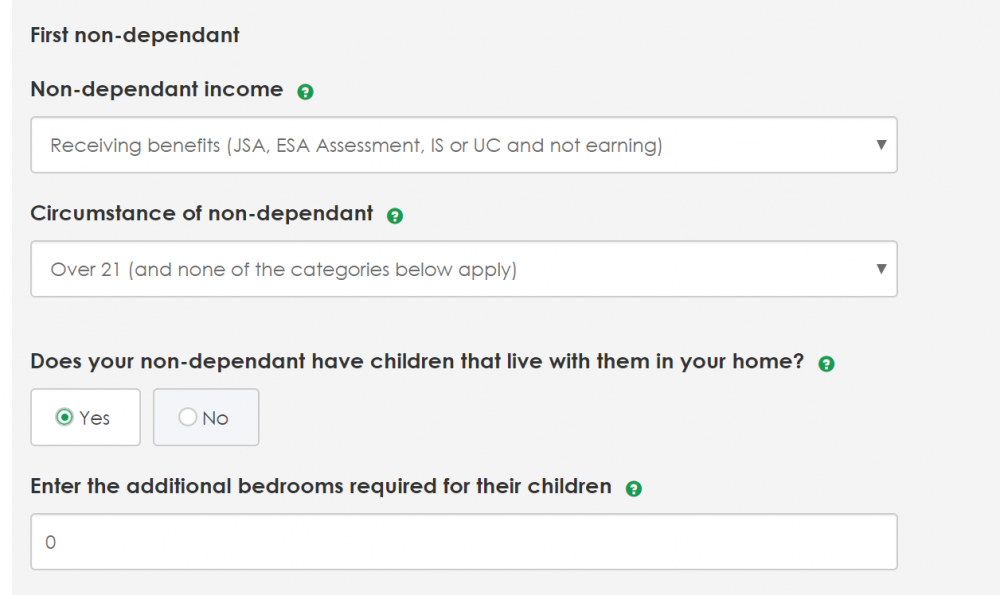Click arrow on Over 21 dropdown
The width and height of the screenshot is (1000, 595).
(x=881, y=269)
